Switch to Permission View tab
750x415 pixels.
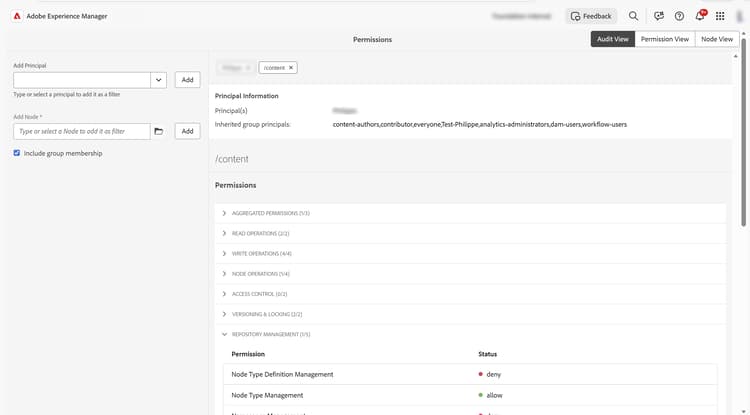coord(665,39)
